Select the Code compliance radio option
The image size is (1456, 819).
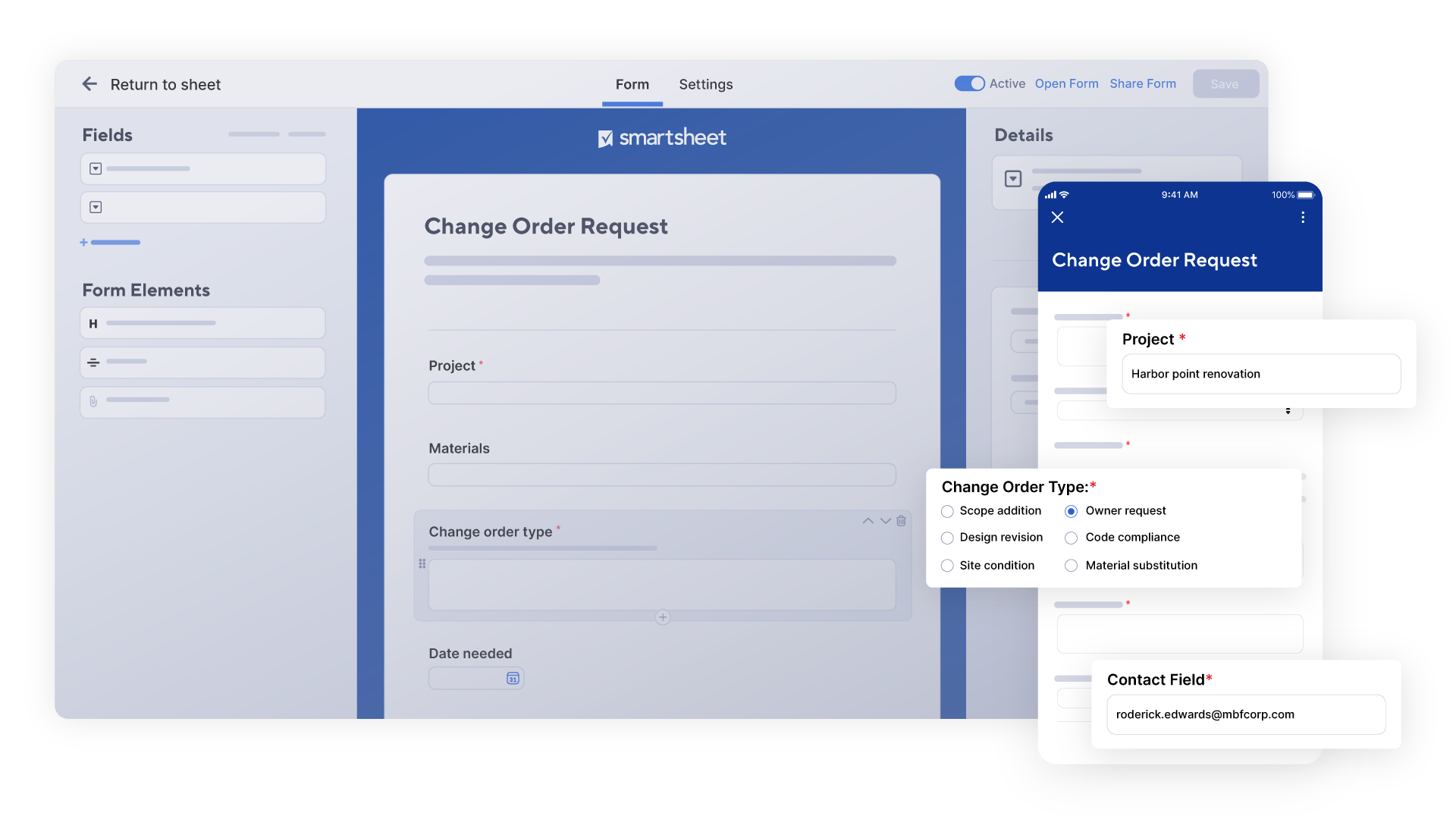tap(1071, 538)
